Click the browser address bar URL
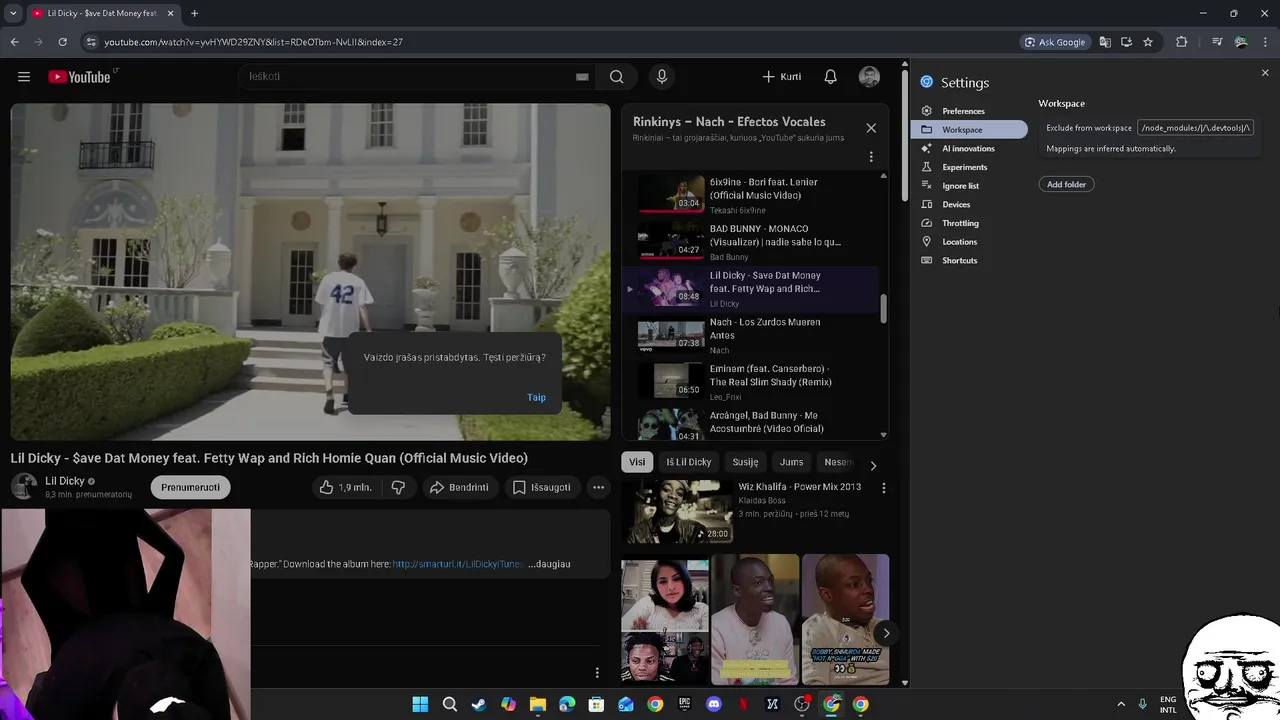Image resolution: width=1280 pixels, height=720 pixels. click(253, 42)
